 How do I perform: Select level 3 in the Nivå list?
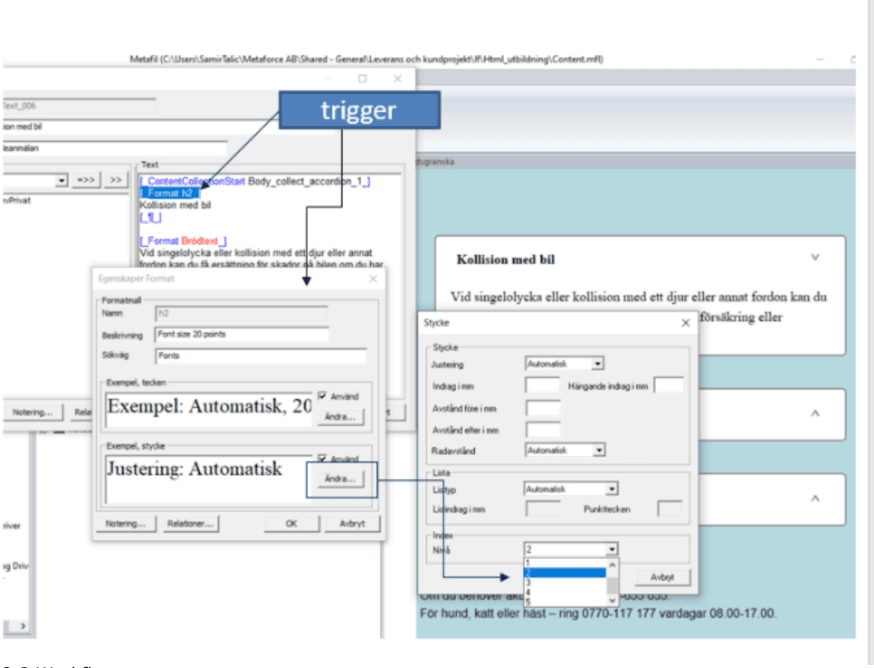528,582
